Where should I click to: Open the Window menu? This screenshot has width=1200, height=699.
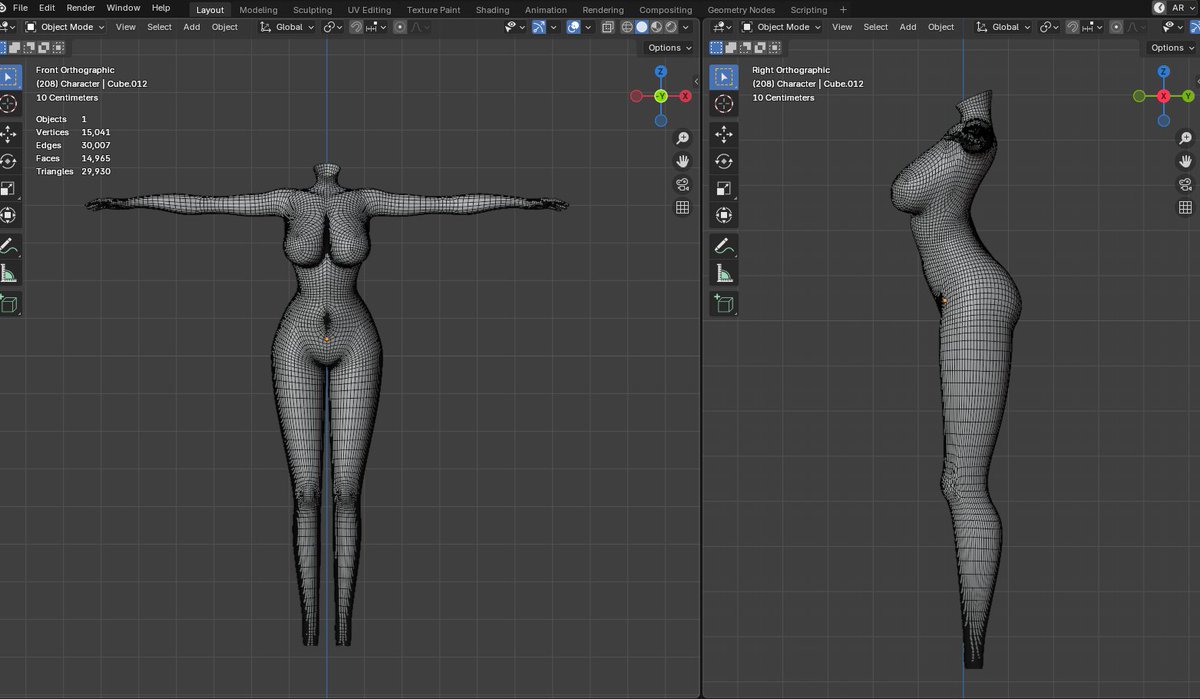(x=123, y=8)
